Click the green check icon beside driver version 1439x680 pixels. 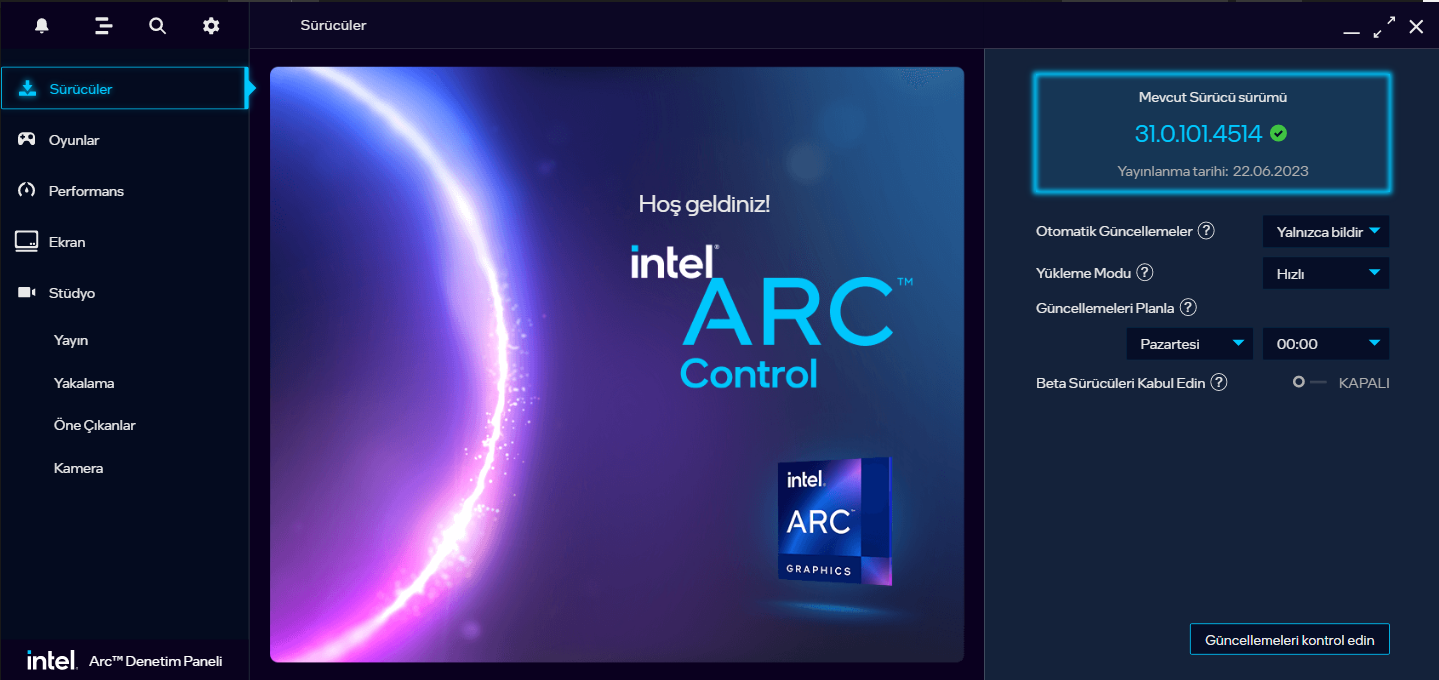click(1278, 132)
